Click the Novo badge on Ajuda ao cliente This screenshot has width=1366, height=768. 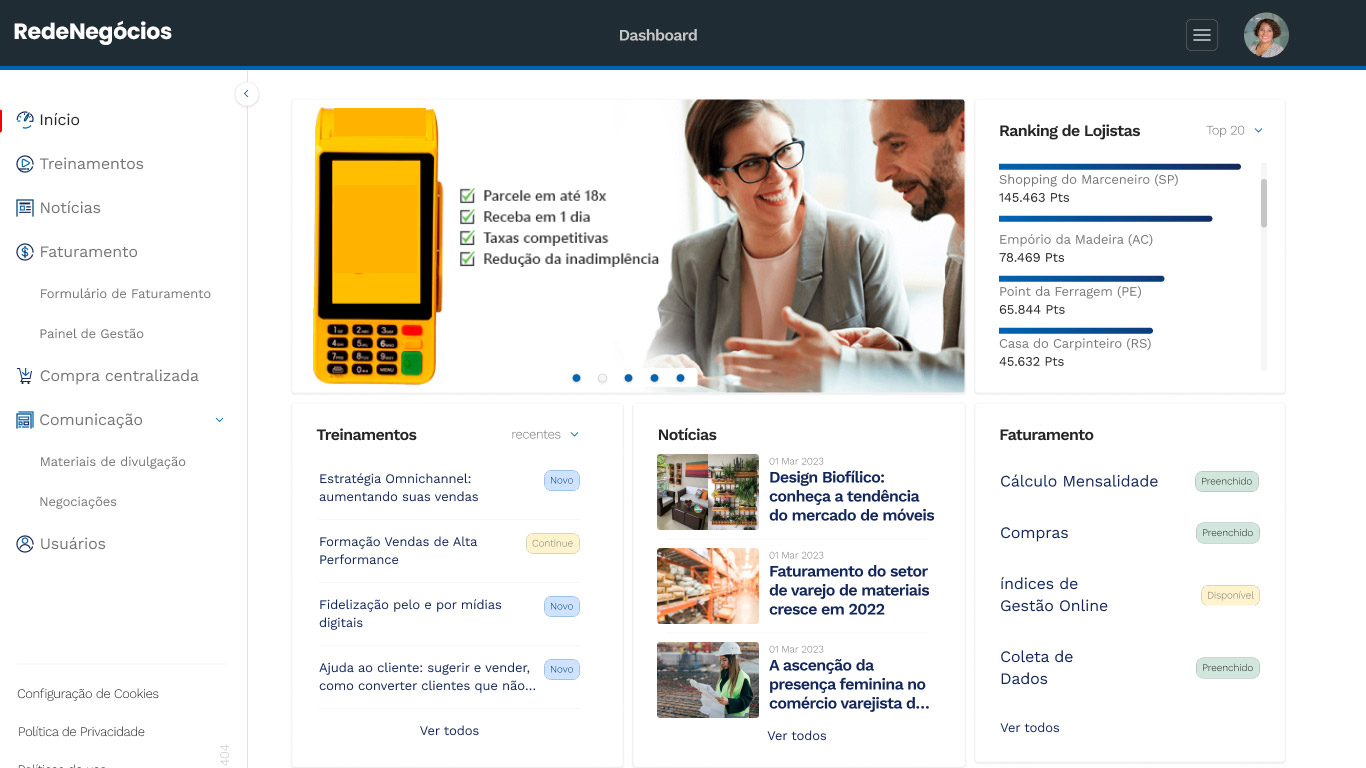[562, 670]
